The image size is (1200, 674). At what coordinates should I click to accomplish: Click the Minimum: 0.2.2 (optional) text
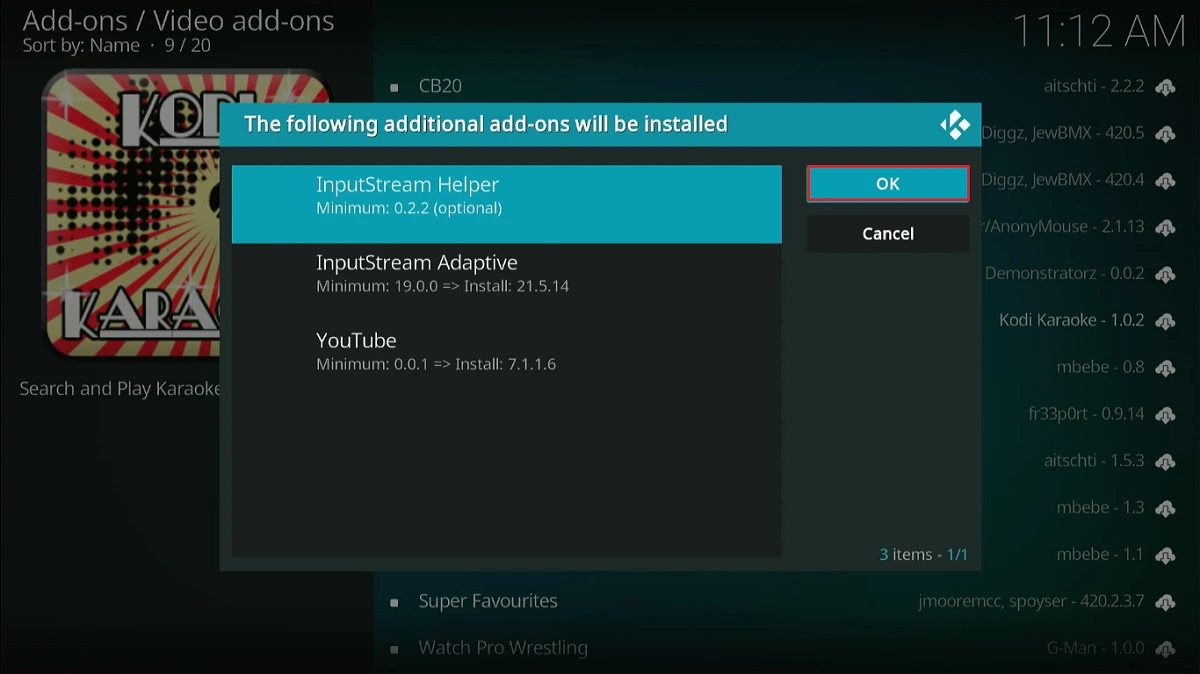pos(409,209)
